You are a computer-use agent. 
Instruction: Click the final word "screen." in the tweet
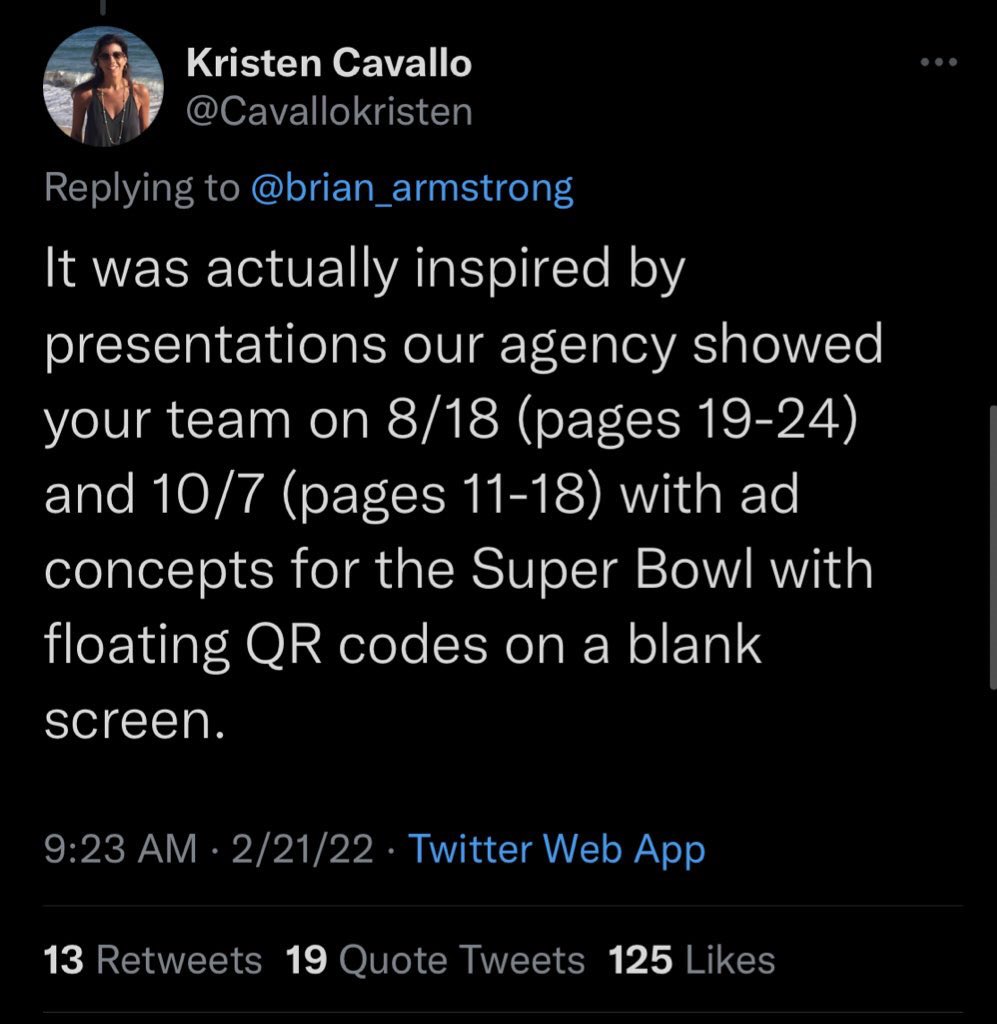coord(129,720)
